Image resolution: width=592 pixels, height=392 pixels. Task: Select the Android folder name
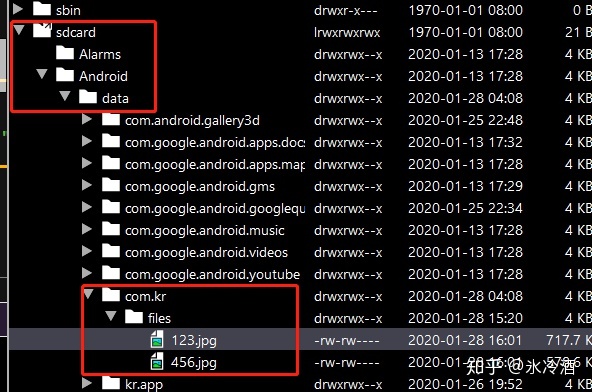[x=103, y=76]
